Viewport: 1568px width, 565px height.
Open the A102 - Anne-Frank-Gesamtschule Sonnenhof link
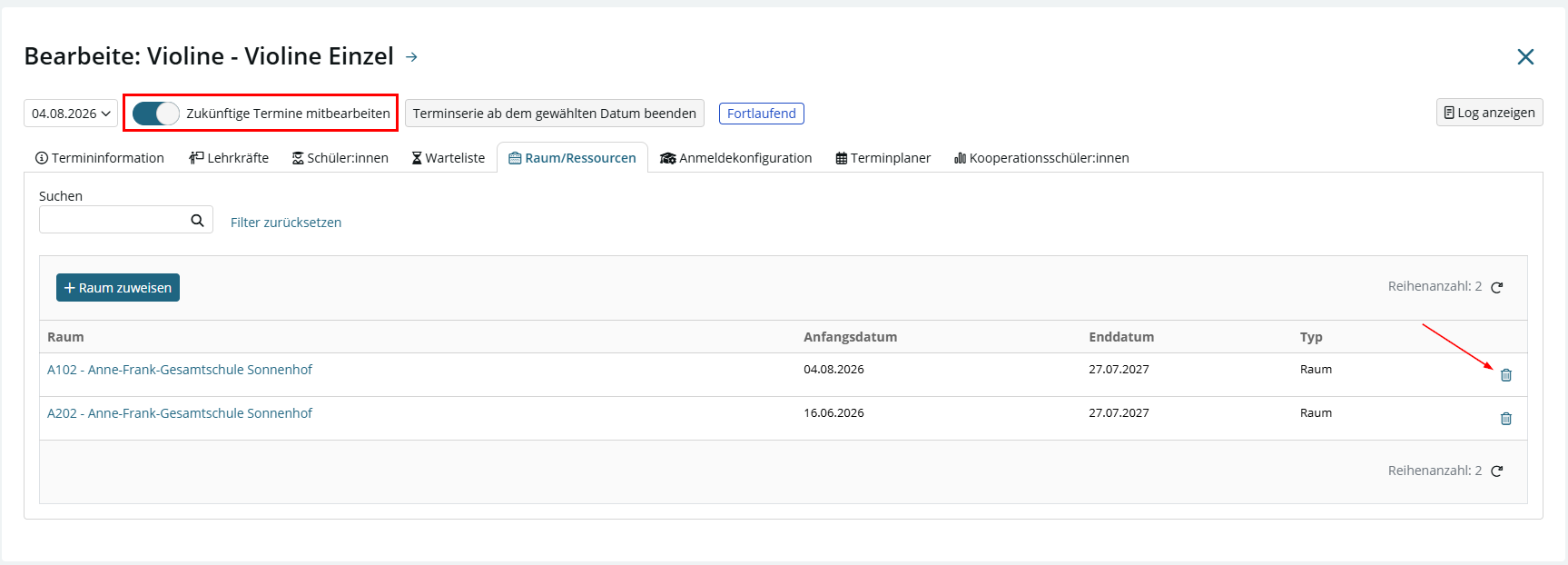coord(180,370)
